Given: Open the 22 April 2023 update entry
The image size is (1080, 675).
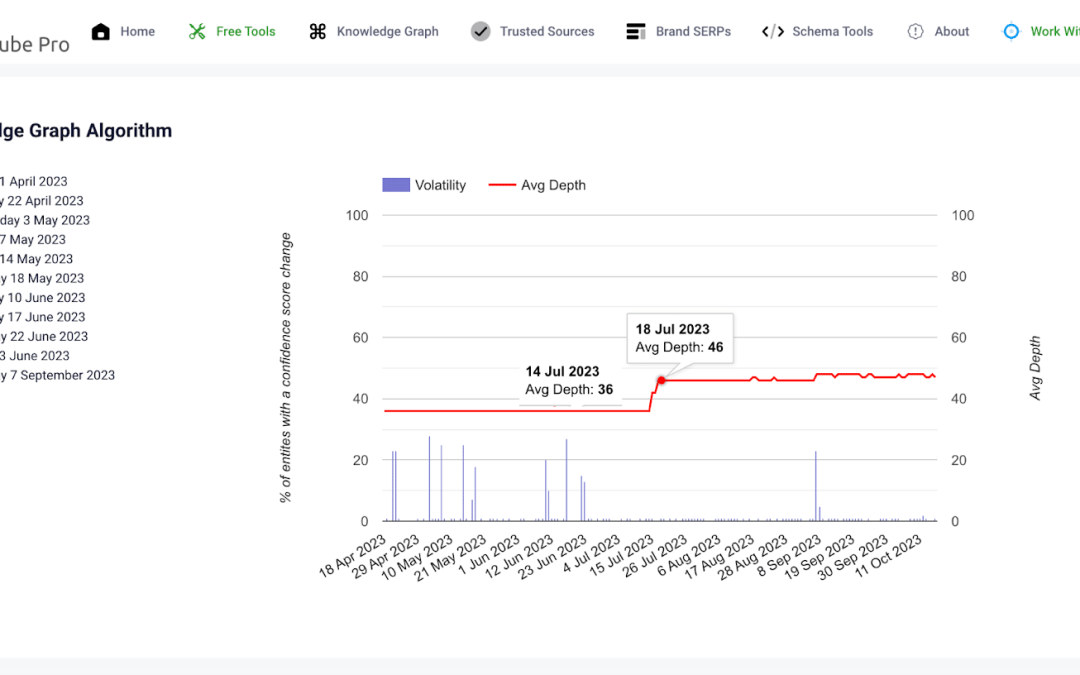Looking at the screenshot, I should coord(42,200).
